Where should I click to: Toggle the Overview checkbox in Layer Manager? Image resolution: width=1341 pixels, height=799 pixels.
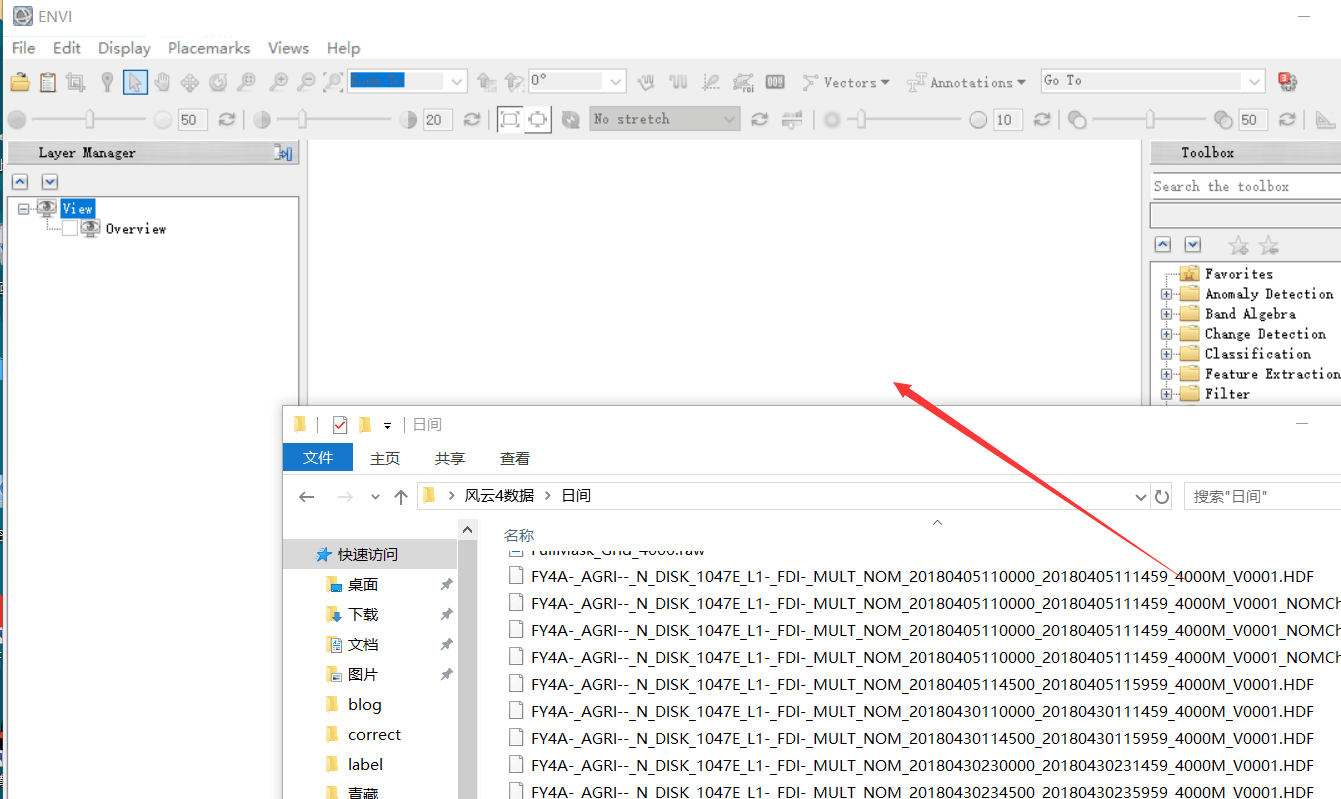70,229
